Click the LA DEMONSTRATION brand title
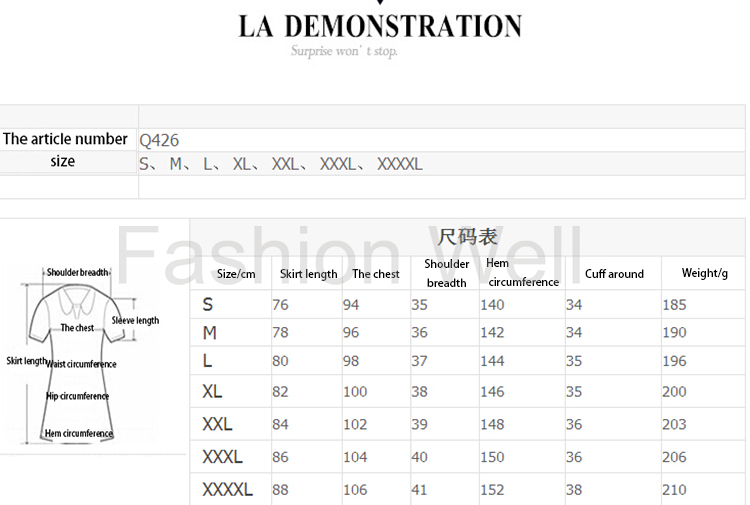The width and height of the screenshot is (750, 505). [x=380, y=26]
